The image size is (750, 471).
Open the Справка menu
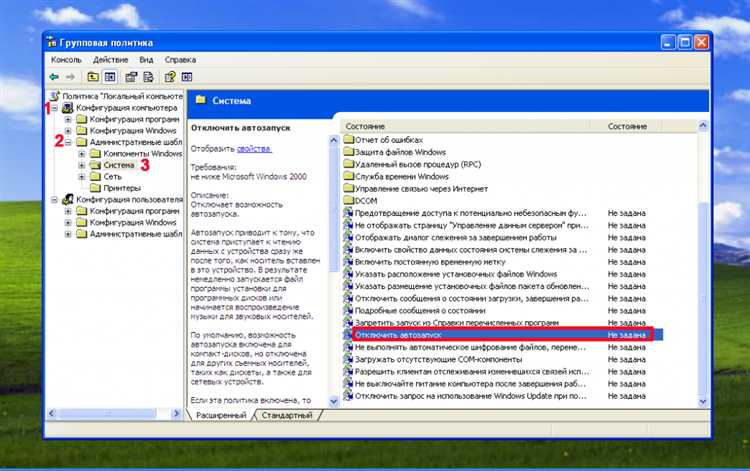tap(180, 60)
